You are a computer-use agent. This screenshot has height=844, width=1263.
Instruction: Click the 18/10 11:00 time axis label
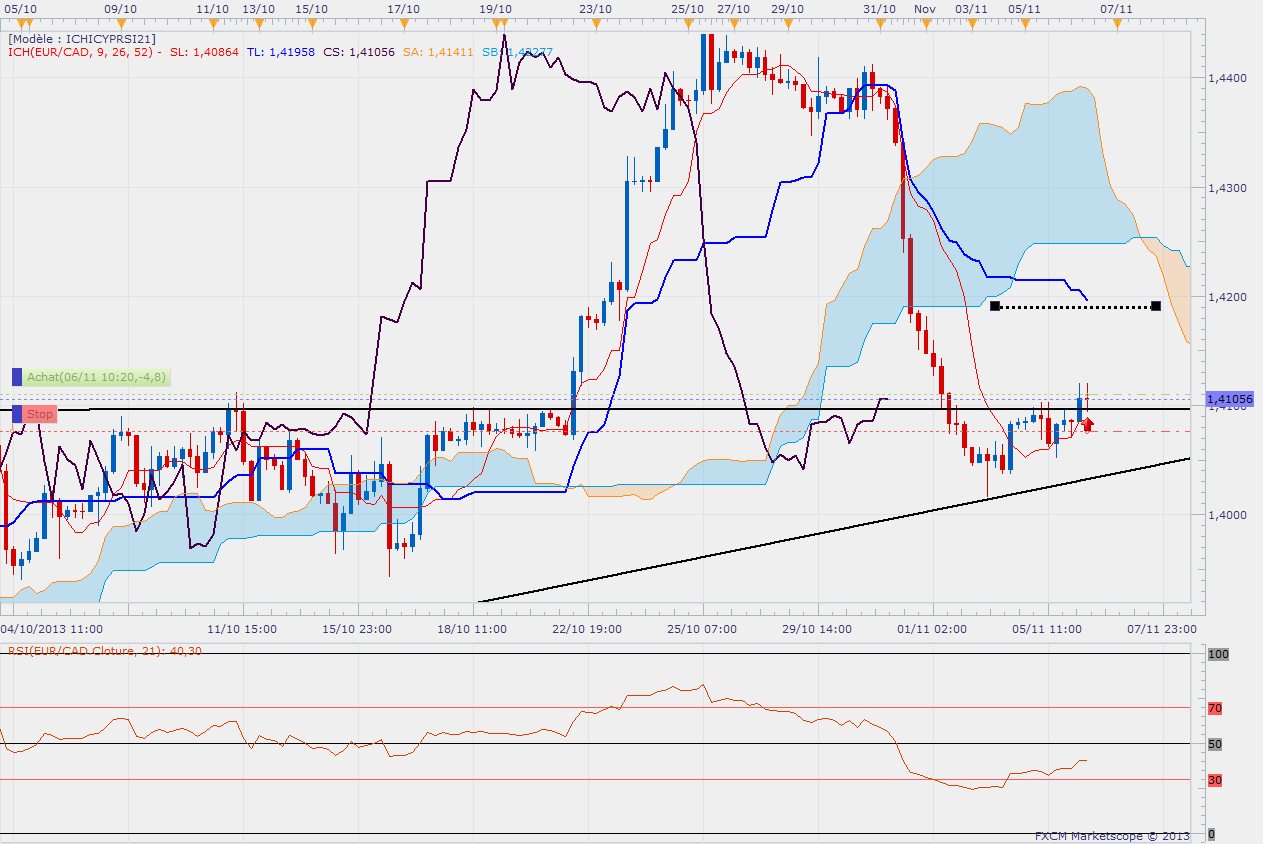tap(472, 629)
